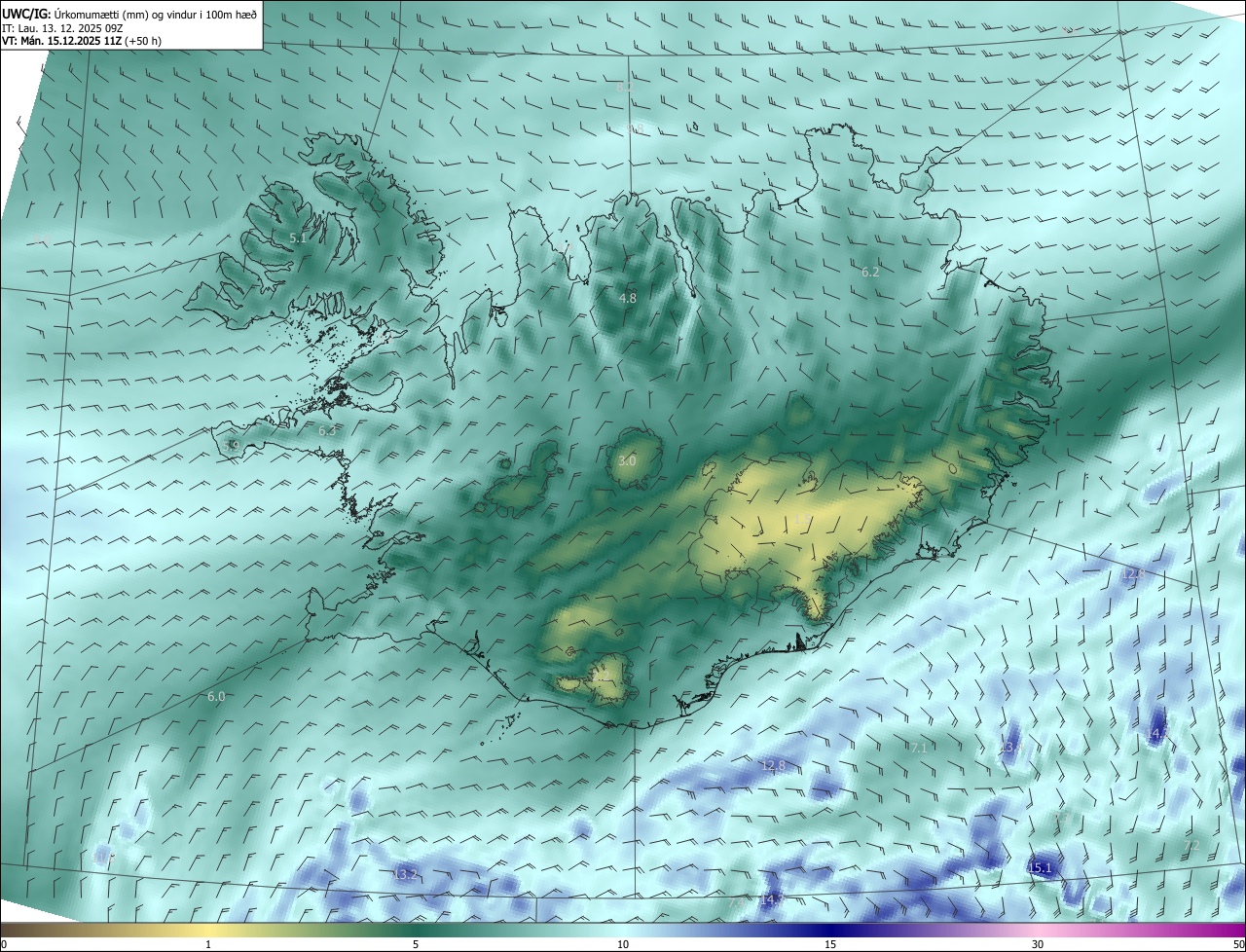Click the 7.1 value on the map
1246x952 pixels.
click(x=918, y=749)
